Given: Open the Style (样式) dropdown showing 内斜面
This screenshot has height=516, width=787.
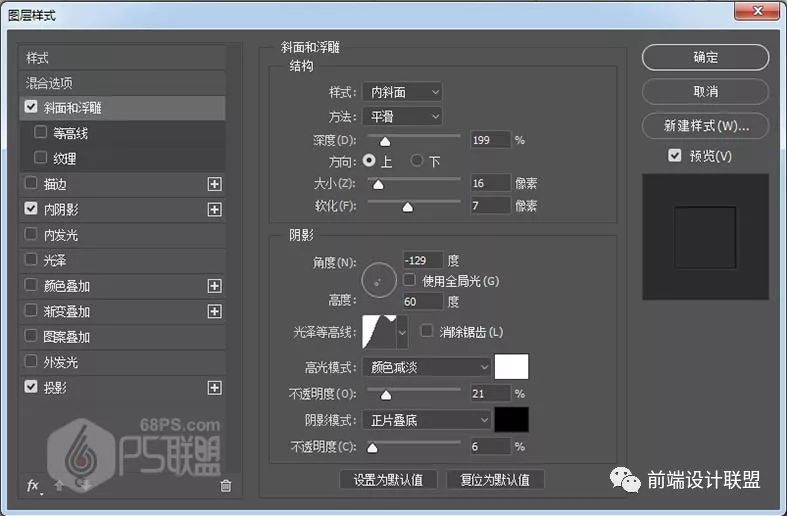Looking at the screenshot, I should [x=403, y=92].
